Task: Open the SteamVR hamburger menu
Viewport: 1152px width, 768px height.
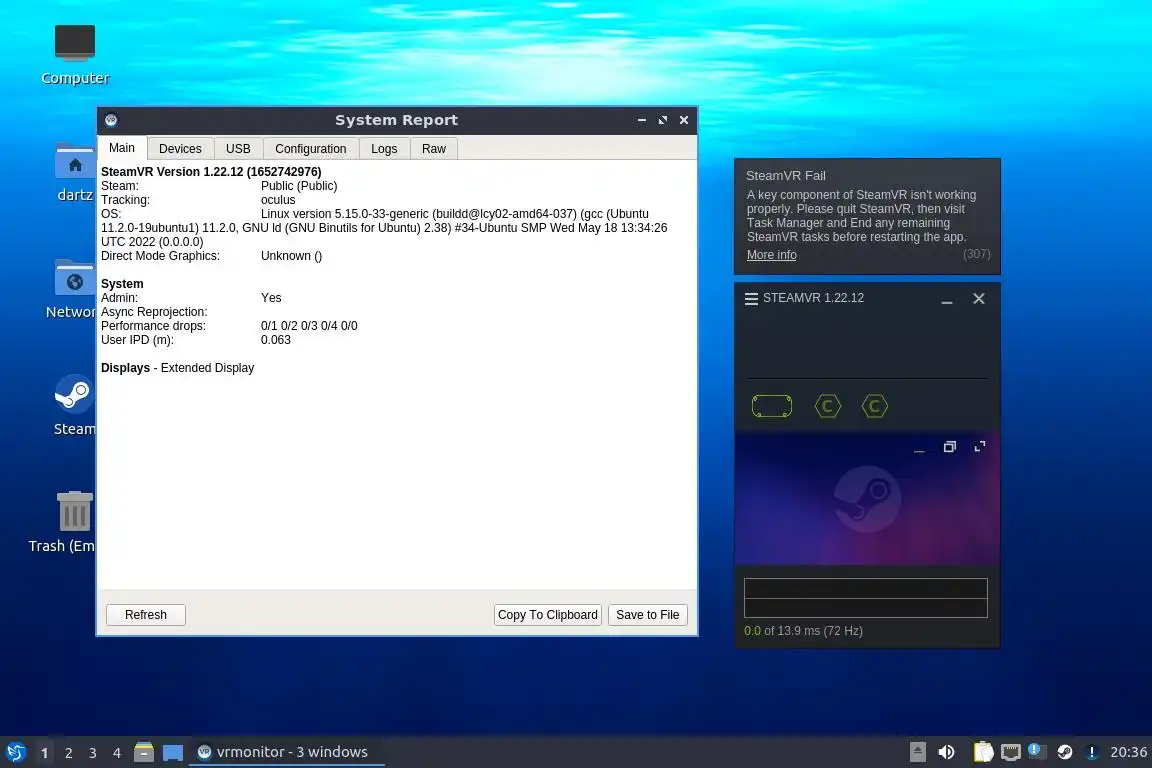Action: click(x=751, y=298)
